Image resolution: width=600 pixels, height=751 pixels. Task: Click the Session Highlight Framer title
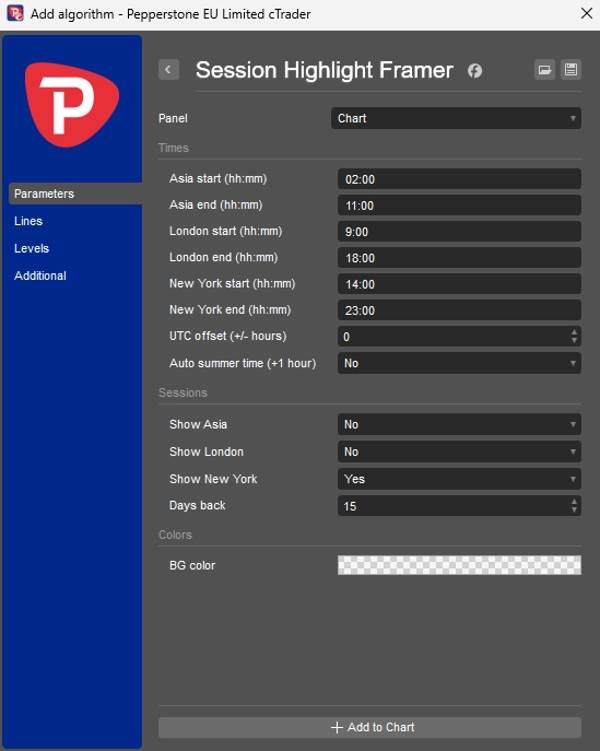[324, 70]
